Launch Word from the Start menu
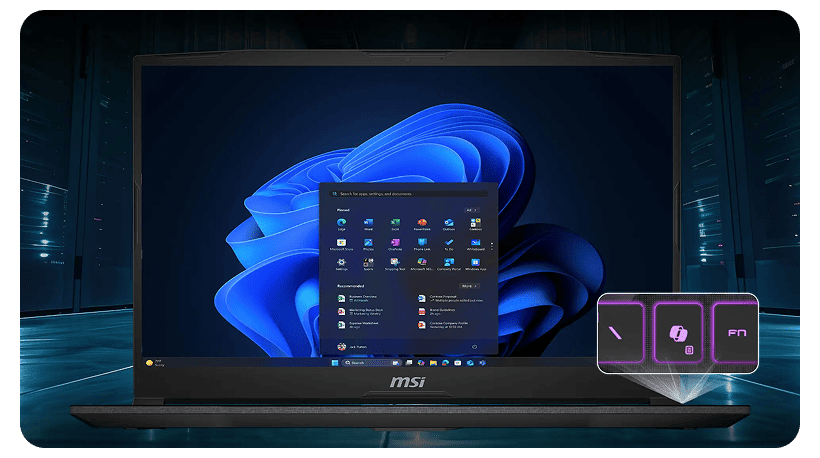 pyautogui.click(x=368, y=223)
